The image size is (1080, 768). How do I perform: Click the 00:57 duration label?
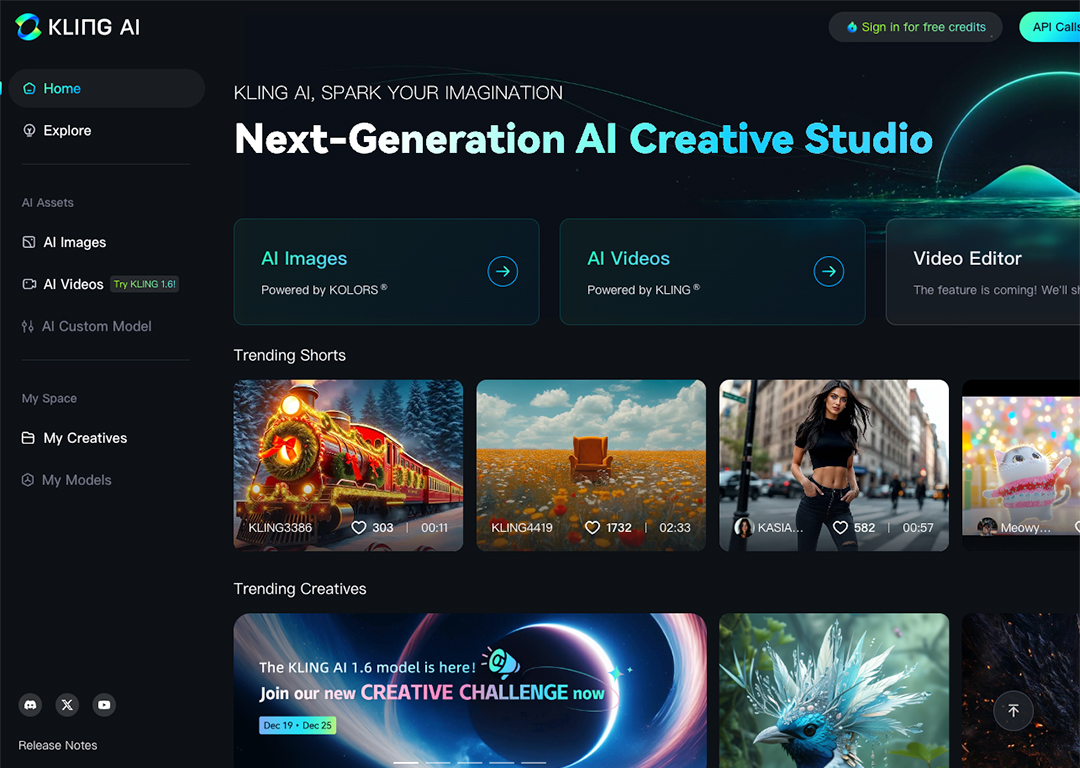point(917,528)
